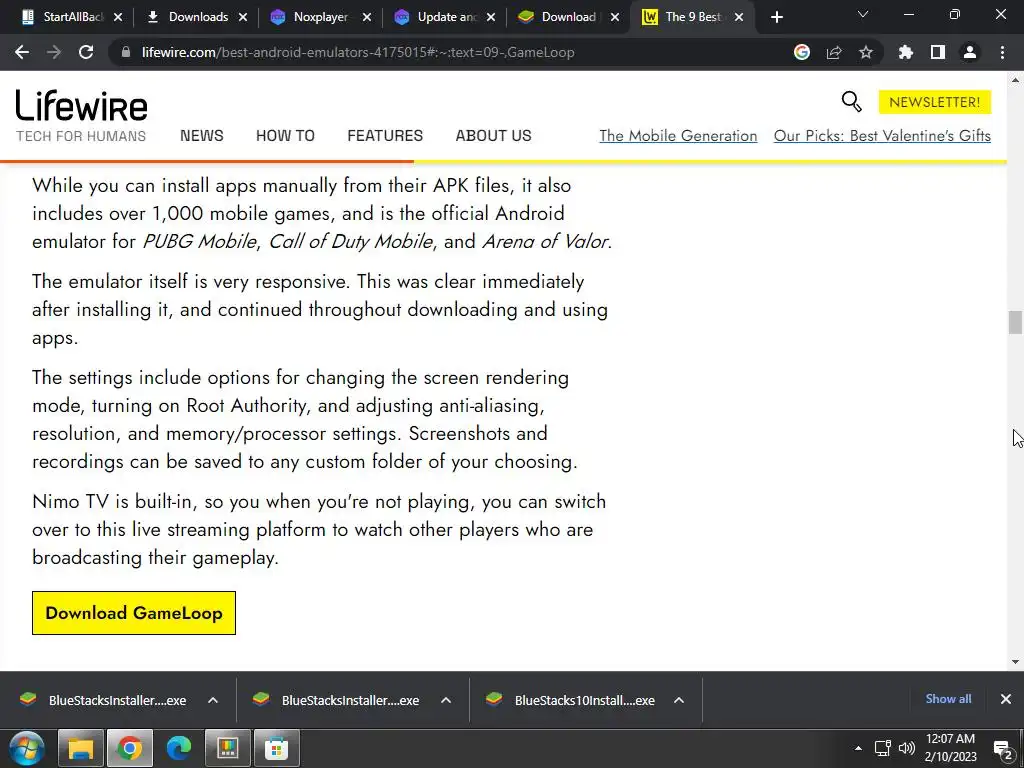Open network icon in system tray
Screen dimensions: 1024x768
click(882, 748)
